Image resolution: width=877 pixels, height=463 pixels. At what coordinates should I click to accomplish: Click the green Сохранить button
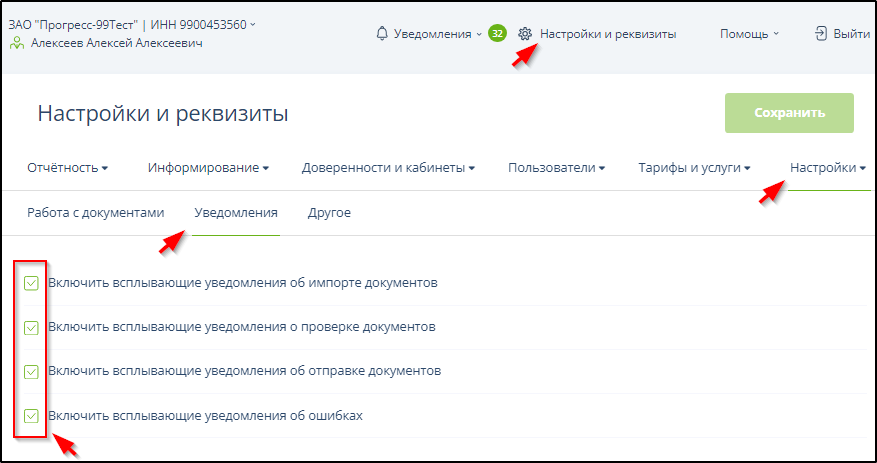[789, 113]
